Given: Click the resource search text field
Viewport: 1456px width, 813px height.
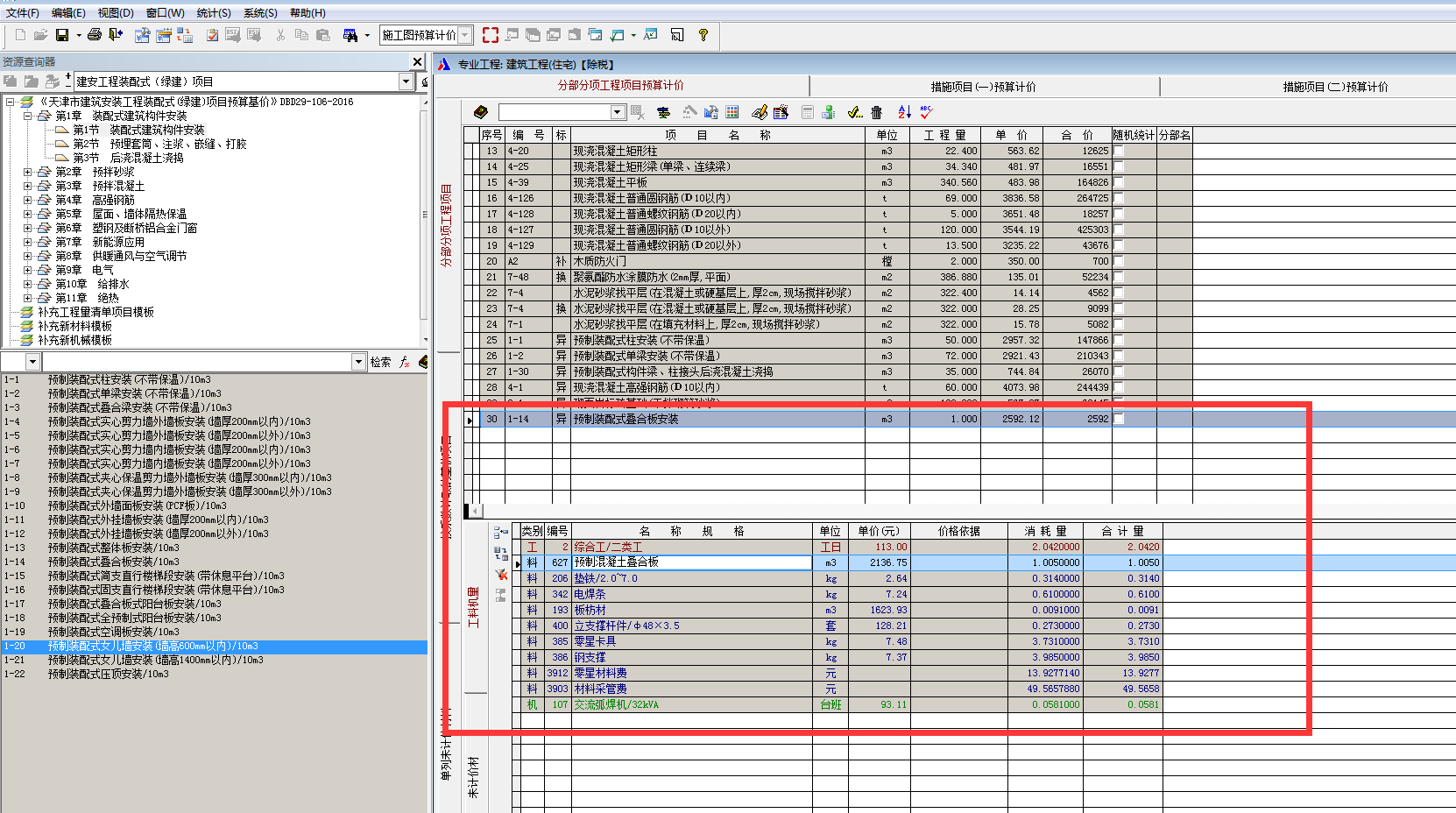Looking at the screenshot, I should 197,362.
